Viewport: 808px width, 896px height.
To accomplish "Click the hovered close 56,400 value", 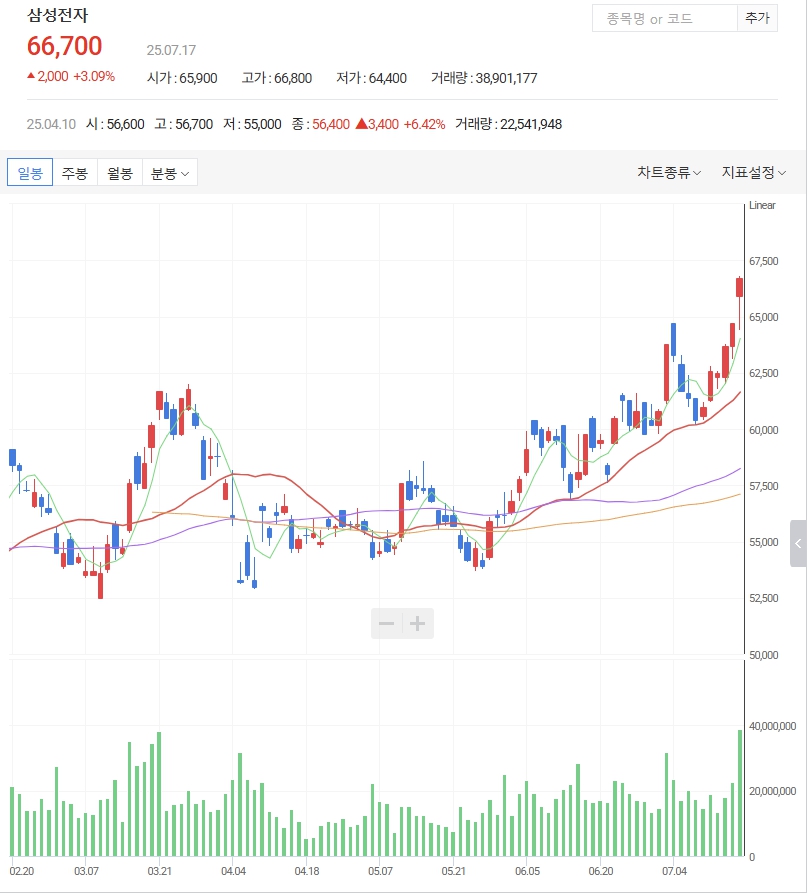I will (x=331, y=124).
